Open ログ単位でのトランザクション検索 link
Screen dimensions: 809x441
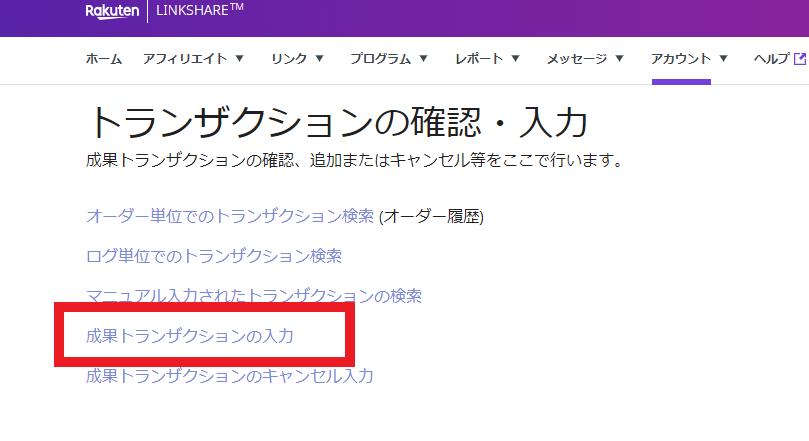[x=214, y=256]
